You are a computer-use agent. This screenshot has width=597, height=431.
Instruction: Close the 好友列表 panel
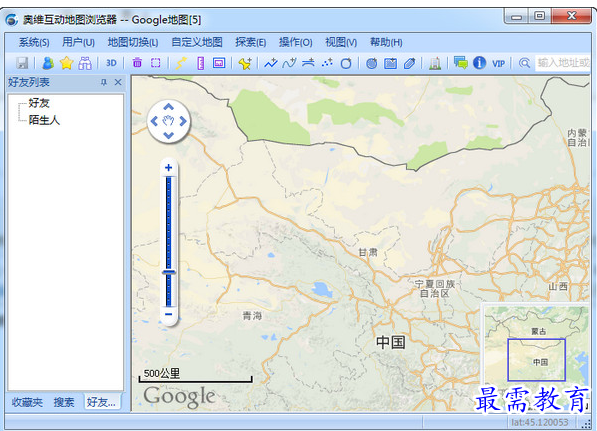(118, 82)
